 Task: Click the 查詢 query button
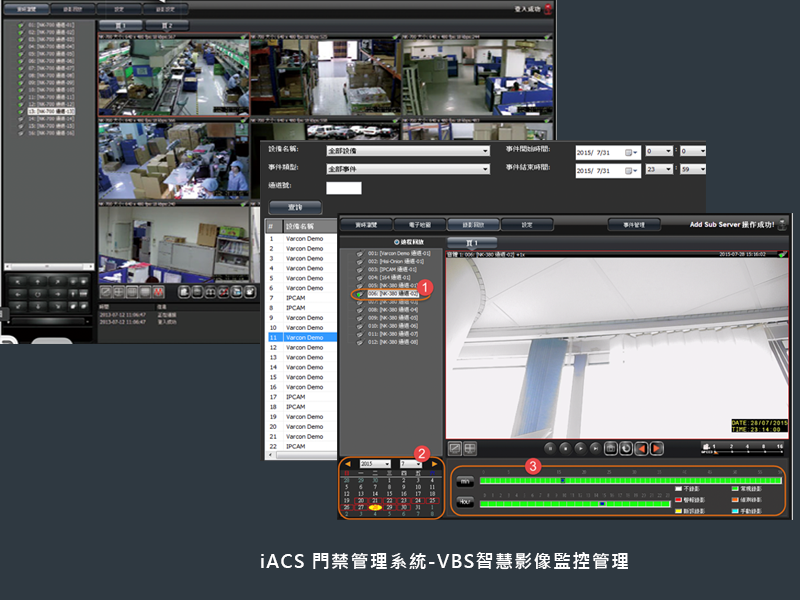click(x=295, y=207)
